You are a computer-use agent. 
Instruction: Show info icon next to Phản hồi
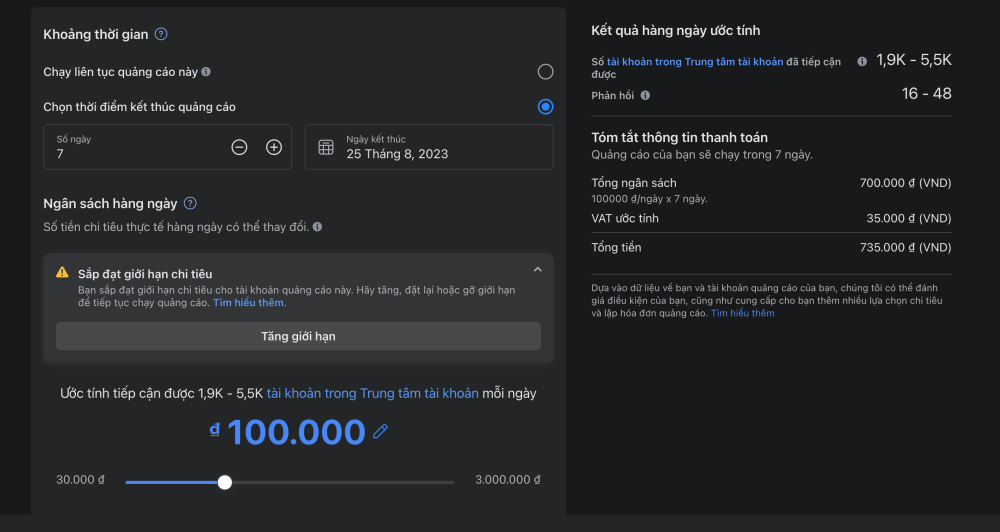point(645,96)
